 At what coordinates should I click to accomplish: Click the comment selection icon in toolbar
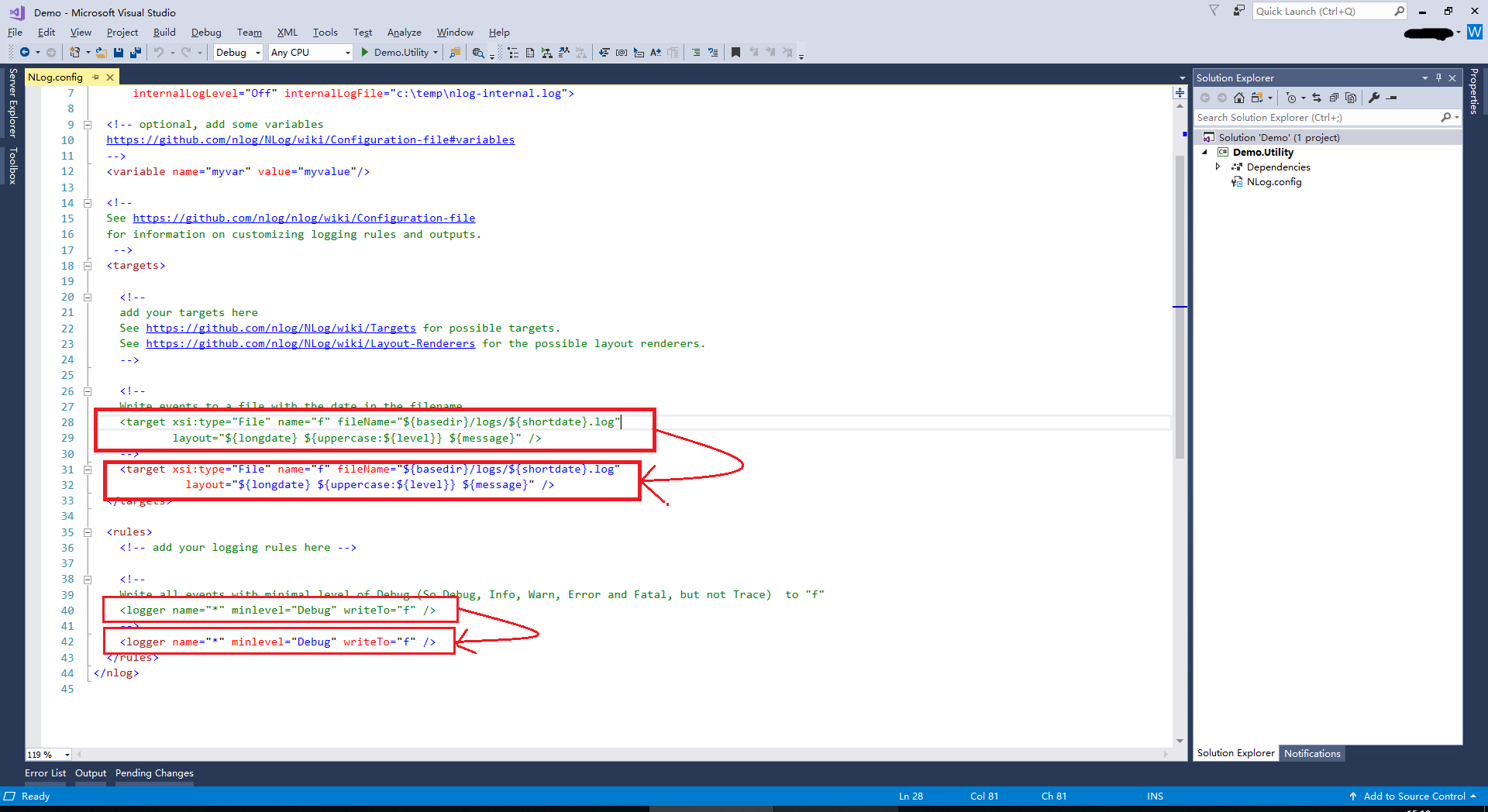pyautogui.click(x=696, y=53)
